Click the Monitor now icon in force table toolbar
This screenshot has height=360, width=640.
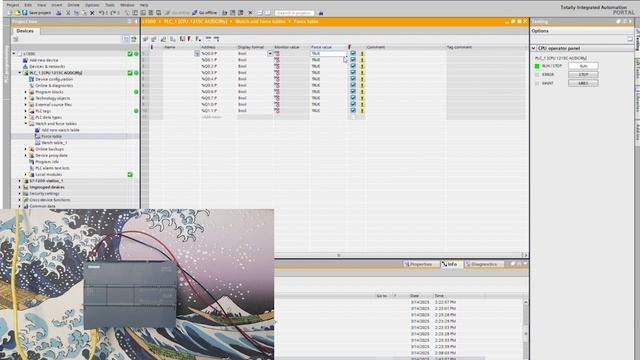click(216, 39)
